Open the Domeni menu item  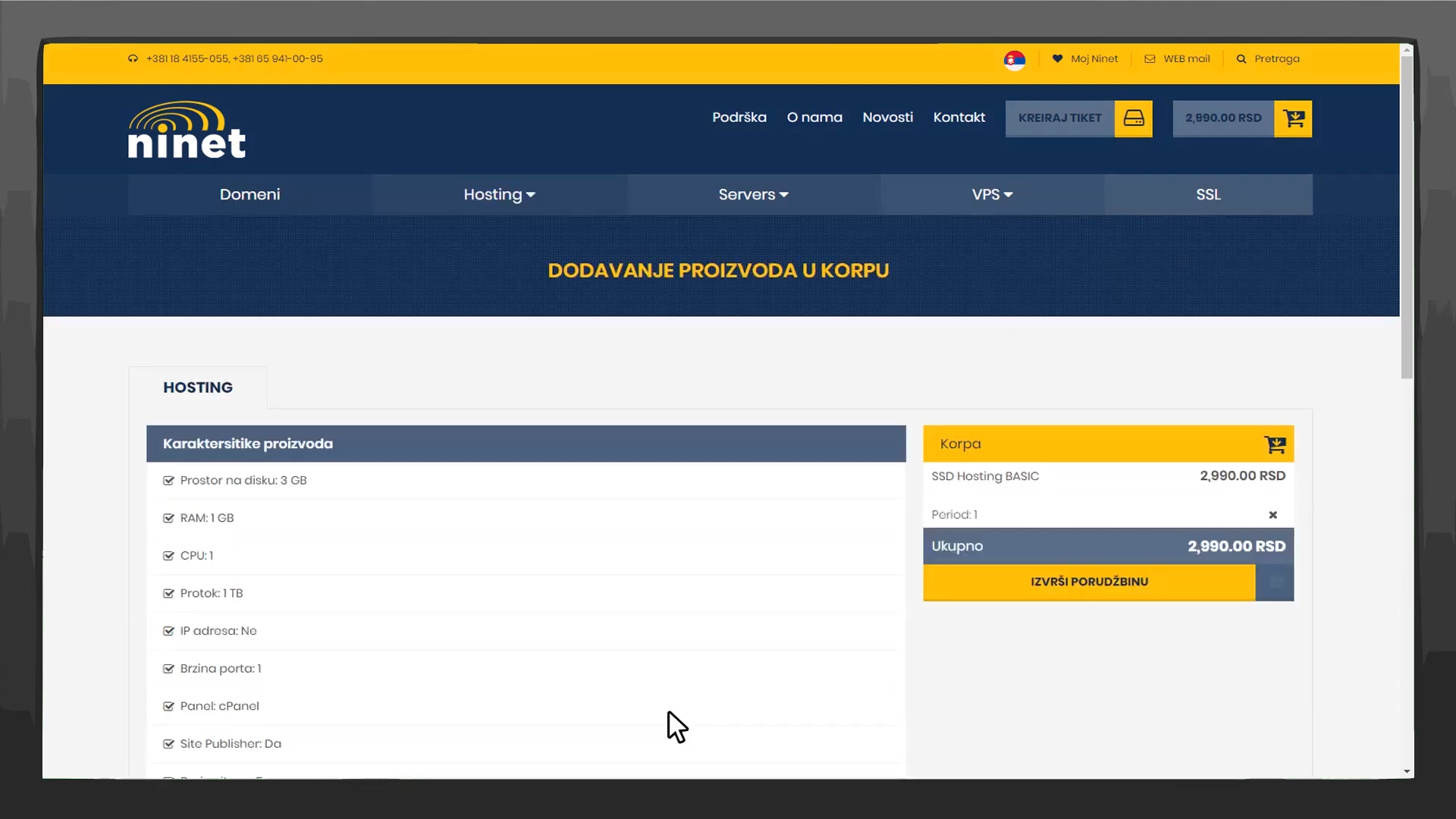tap(249, 195)
